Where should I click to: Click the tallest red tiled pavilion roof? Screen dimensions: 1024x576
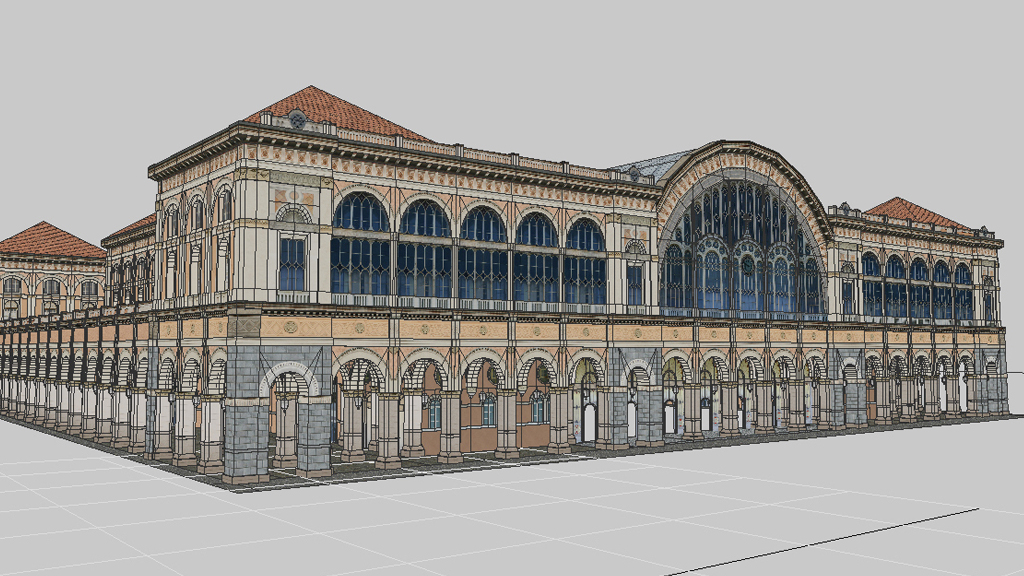click(x=337, y=113)
